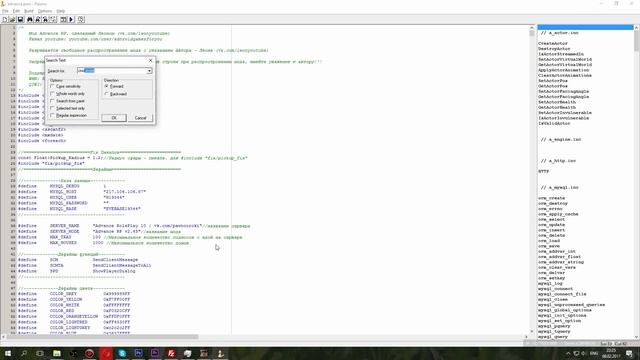Enable the Whole words only checkbox
The height and width of the screenshot is (360, 640).
click(52, 93)
